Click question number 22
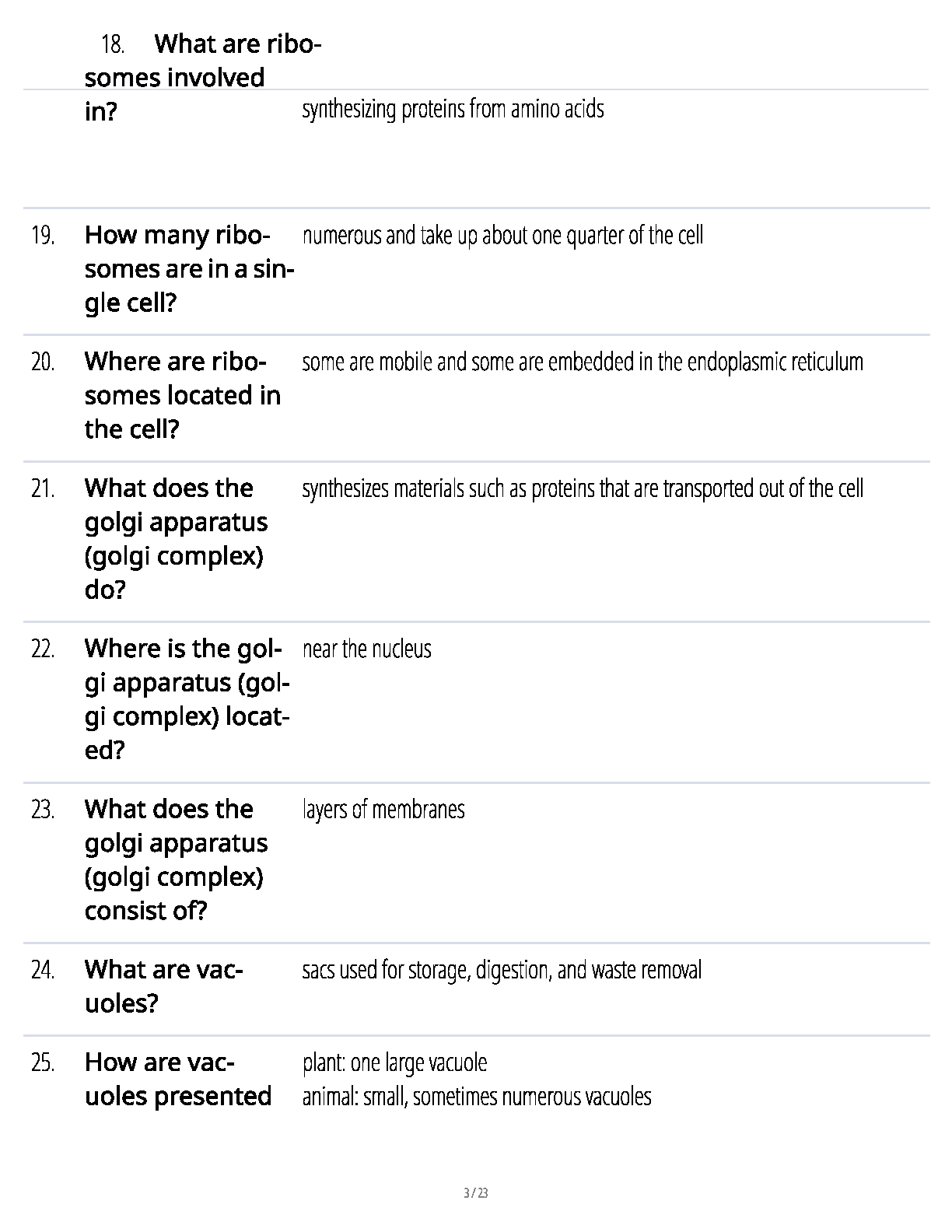 coord(43,649)
